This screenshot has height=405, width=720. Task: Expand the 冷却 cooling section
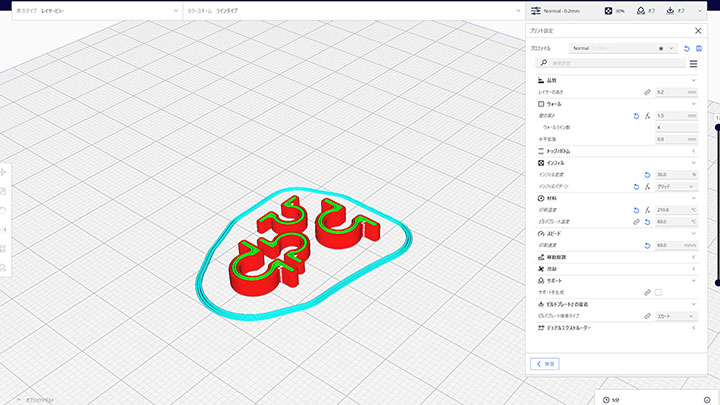pos(693,269)
